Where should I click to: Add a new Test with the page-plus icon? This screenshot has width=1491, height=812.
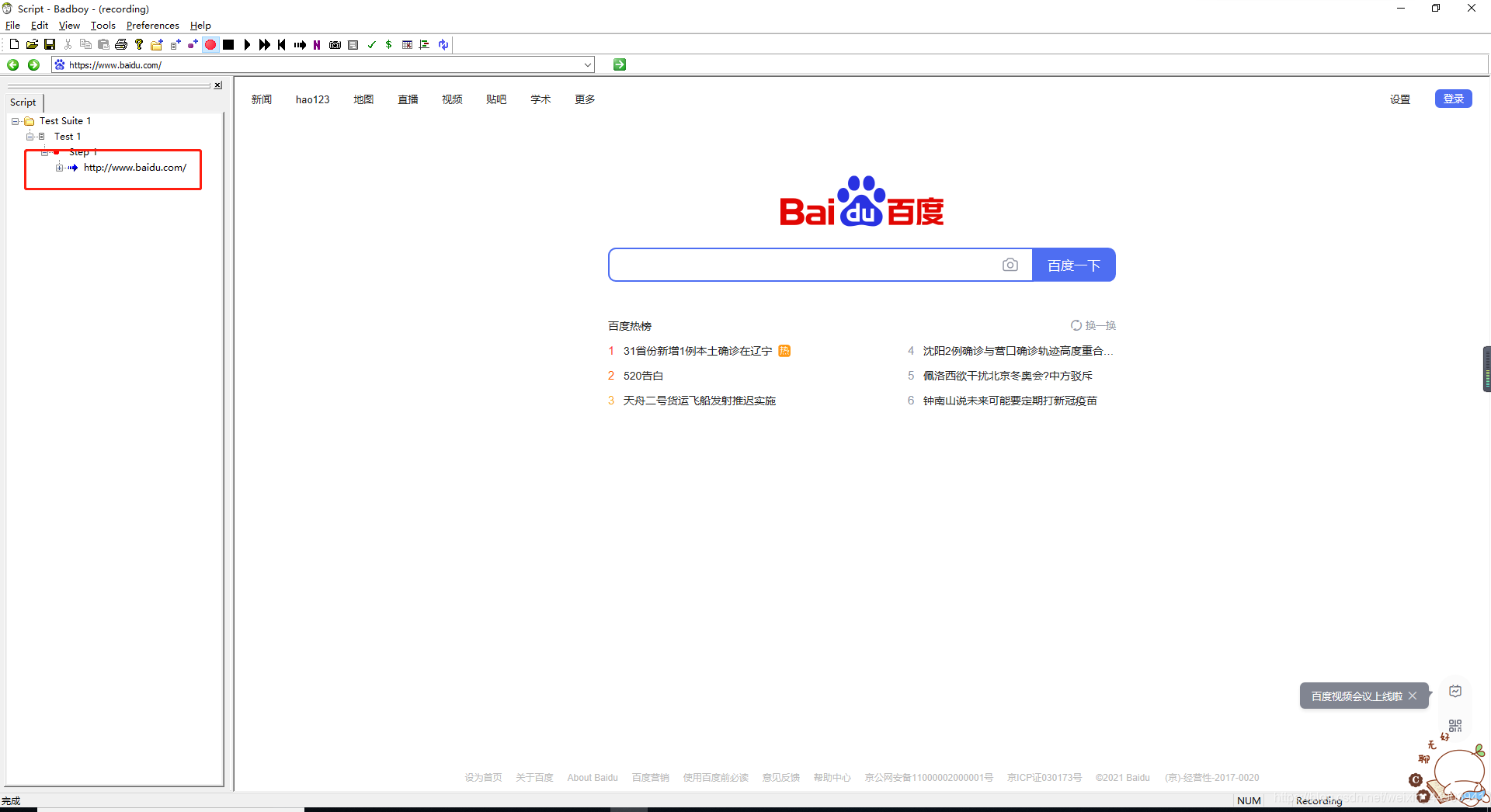(x=176, y=45)
